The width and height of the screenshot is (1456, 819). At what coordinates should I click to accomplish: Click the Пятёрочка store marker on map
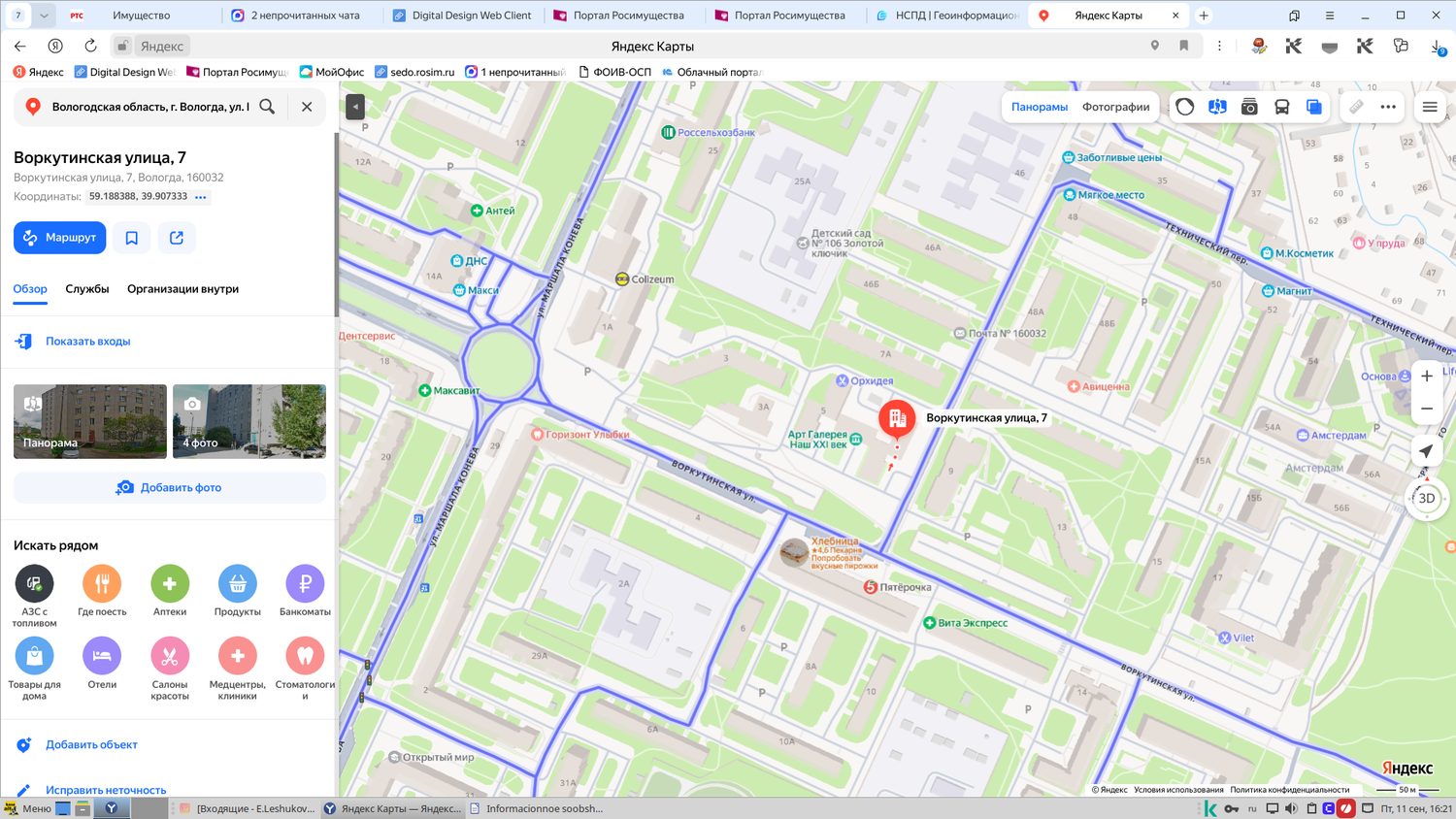[871, 587]
